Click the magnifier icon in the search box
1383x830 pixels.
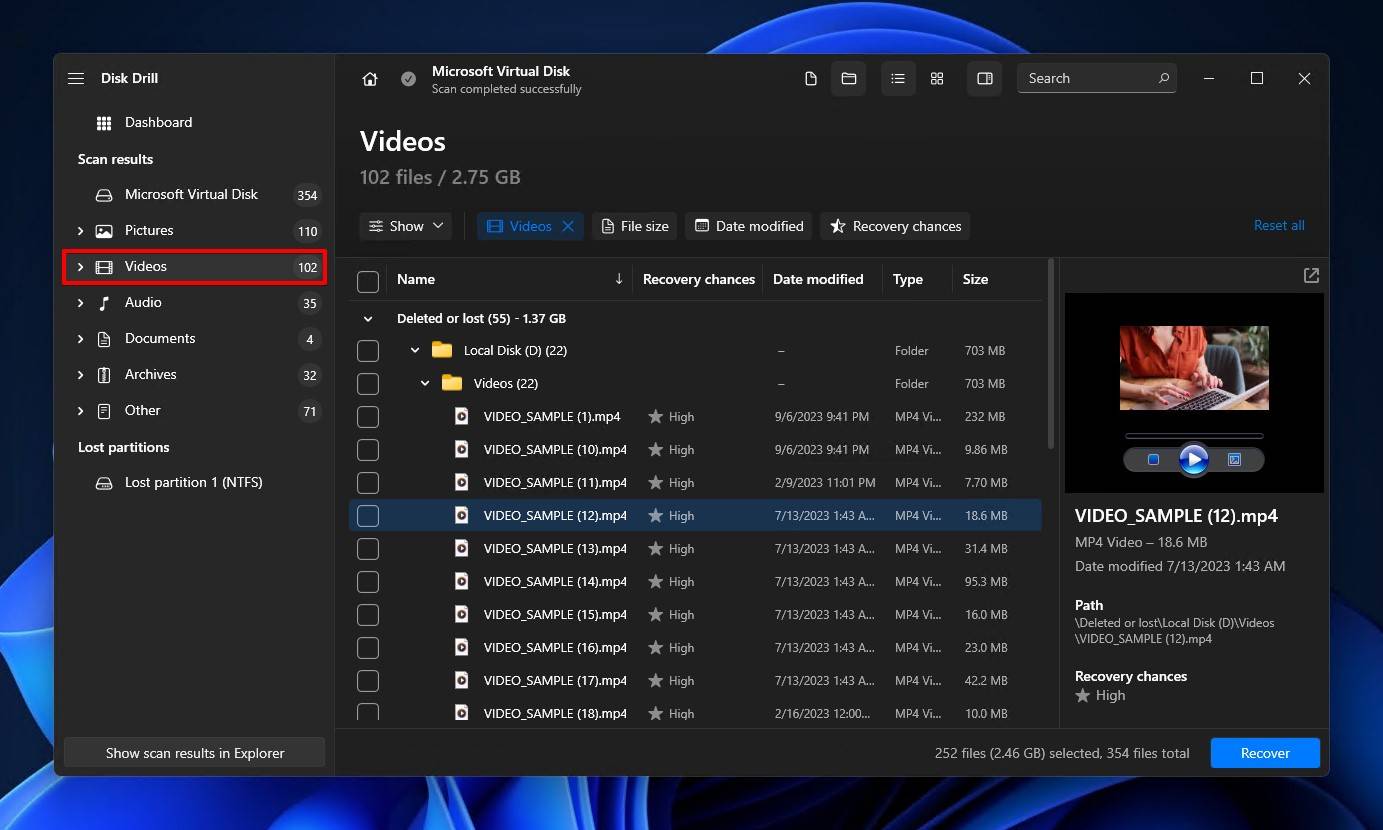1163,78
